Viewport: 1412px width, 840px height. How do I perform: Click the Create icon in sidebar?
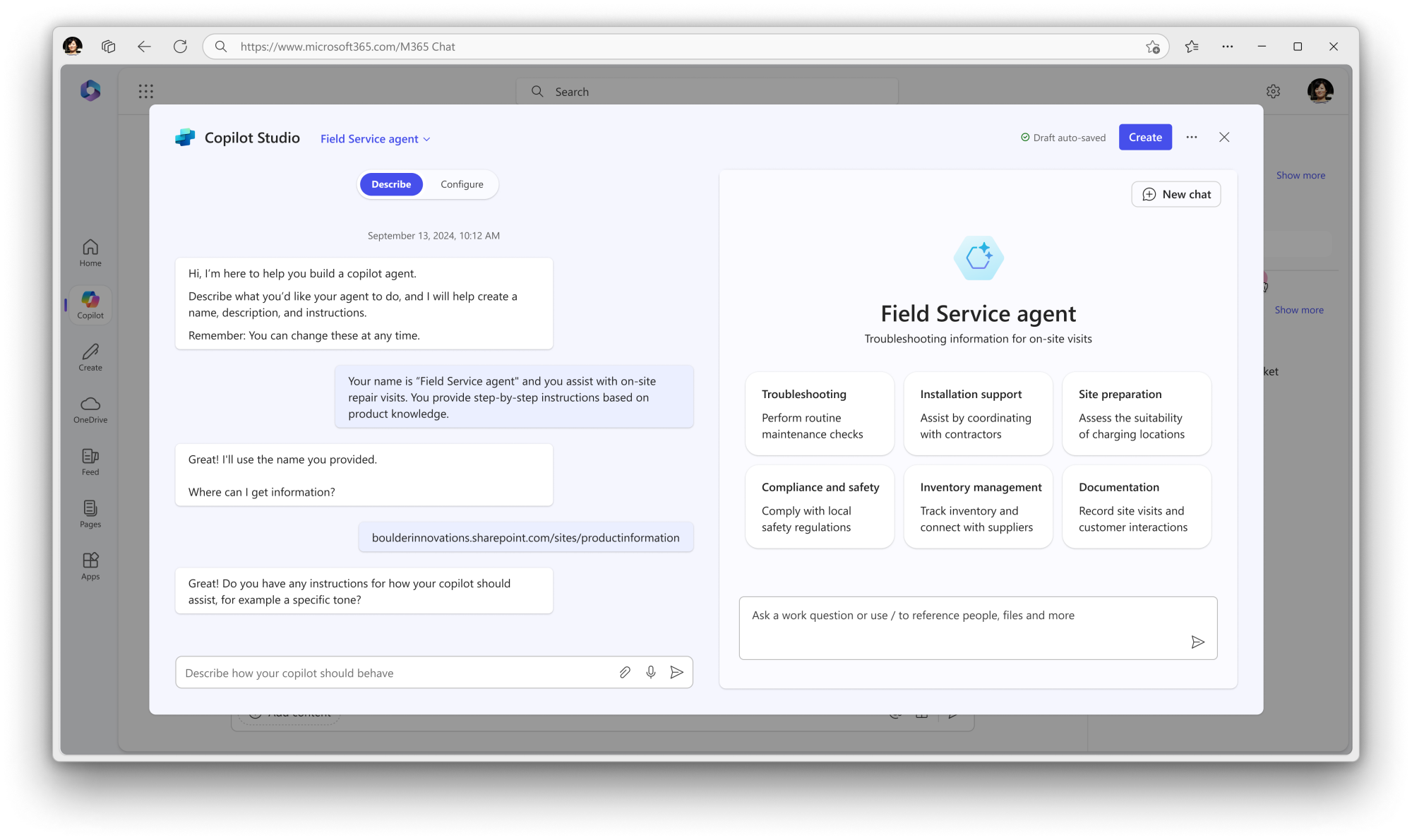90,356
